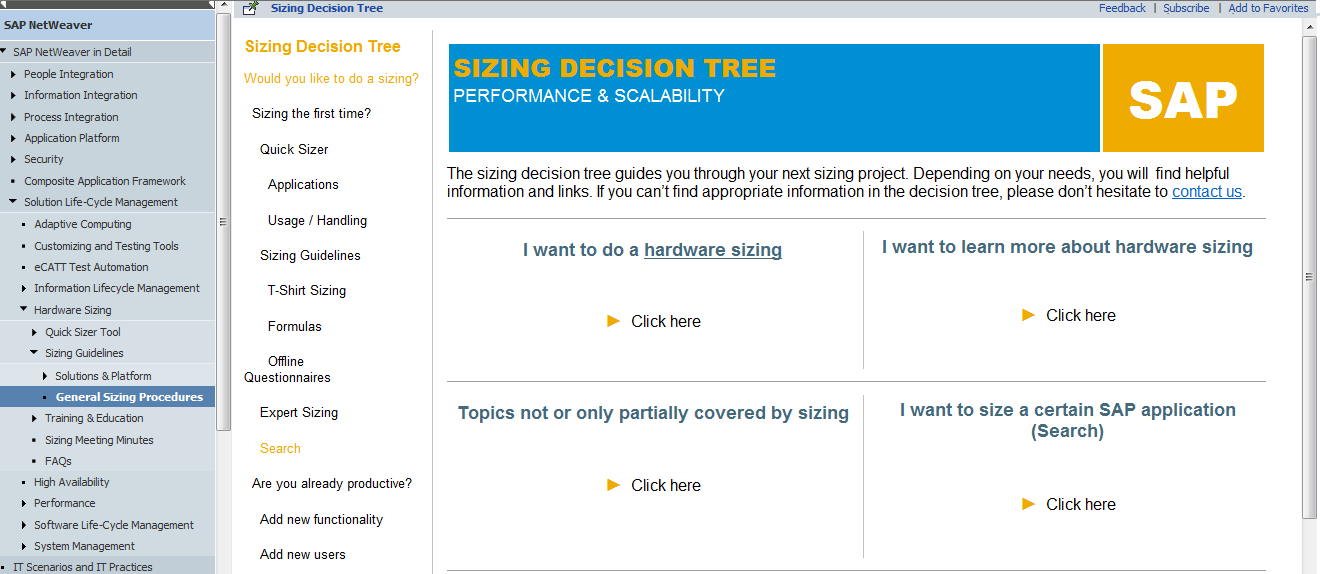
Task: Click the orange arrow under hardware sizing heading
Action: (614, 321)
